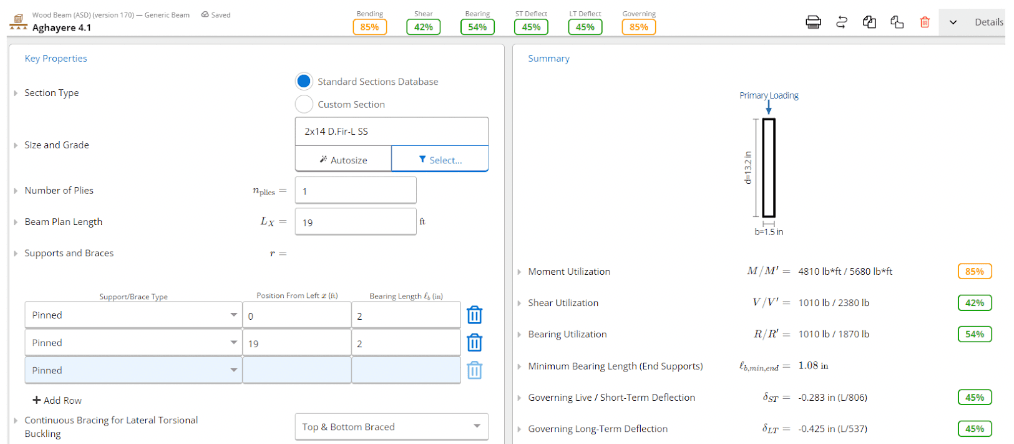Expand Governing Live / Short-Term Deflection
Image resolution: width=1014 pixels, height=444 pixels.
coord(520,398)
